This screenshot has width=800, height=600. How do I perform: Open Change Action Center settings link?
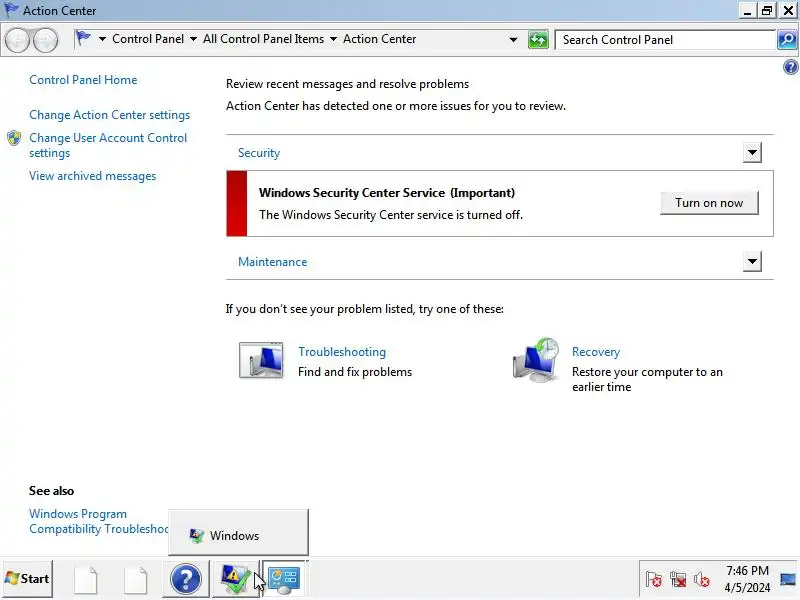tap(110, 115)
